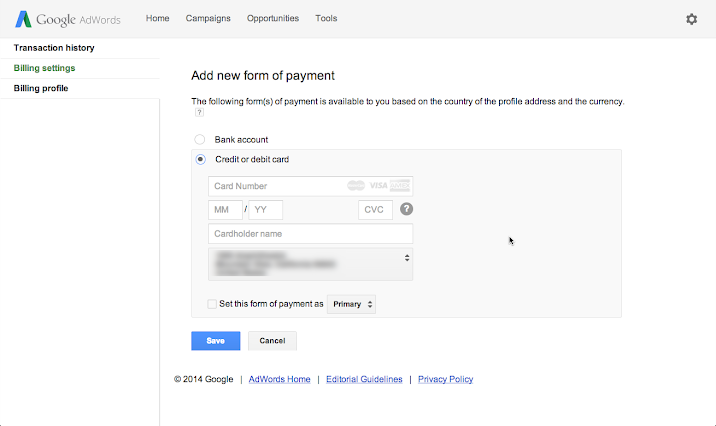This screenshot has width=716, height=426.
Task: Click the MasterCard logo in card field
Action: click(356, 186)
